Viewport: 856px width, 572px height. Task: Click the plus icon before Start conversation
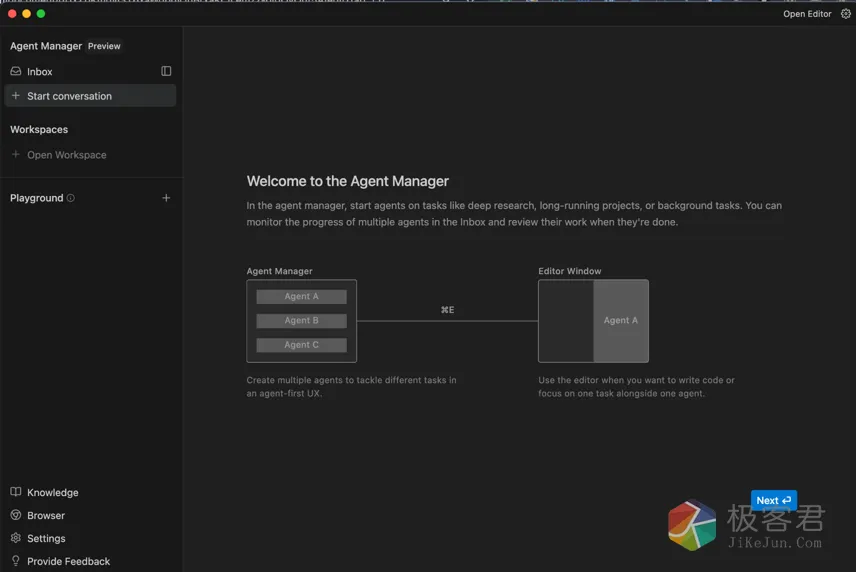[16, 96]
